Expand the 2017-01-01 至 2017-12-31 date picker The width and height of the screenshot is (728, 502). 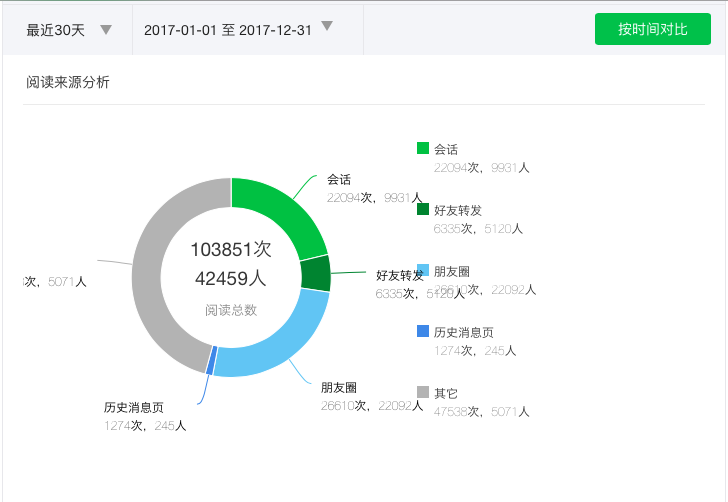[x=238, y=30]
